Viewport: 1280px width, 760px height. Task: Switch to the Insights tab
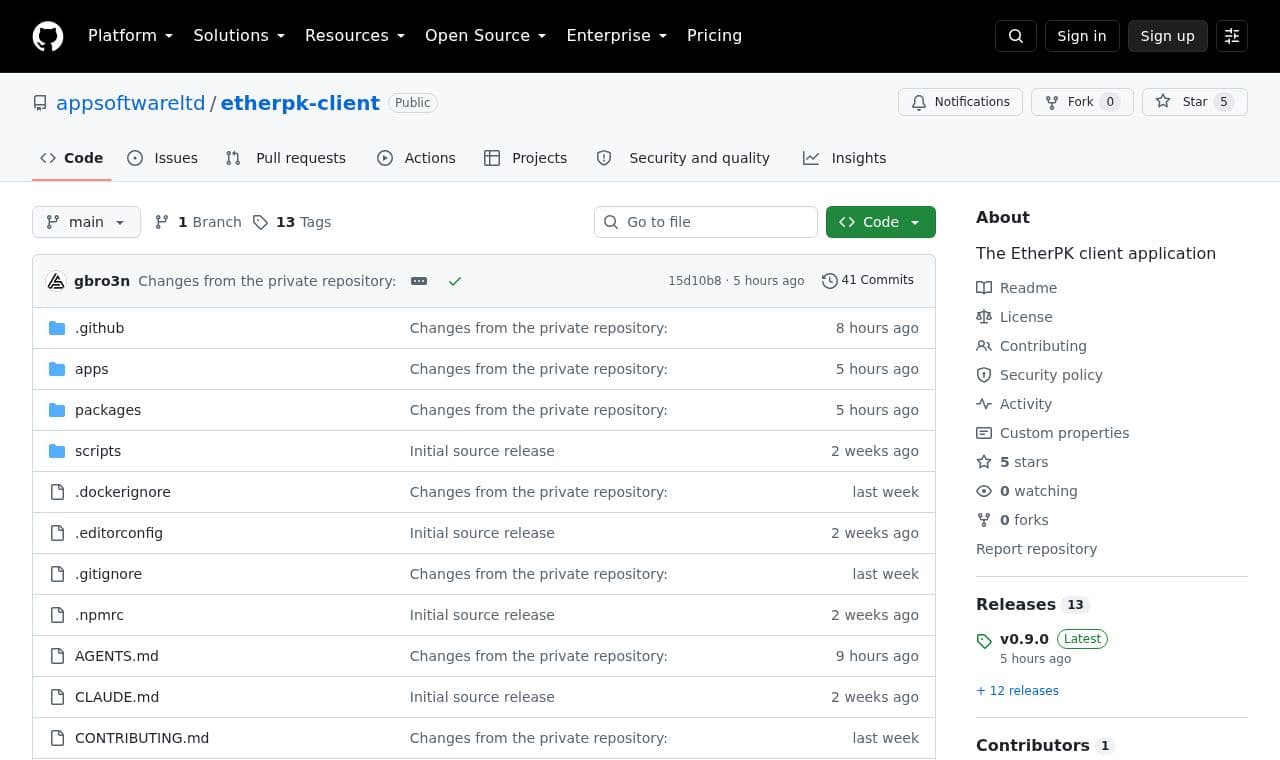pos(845,158)
